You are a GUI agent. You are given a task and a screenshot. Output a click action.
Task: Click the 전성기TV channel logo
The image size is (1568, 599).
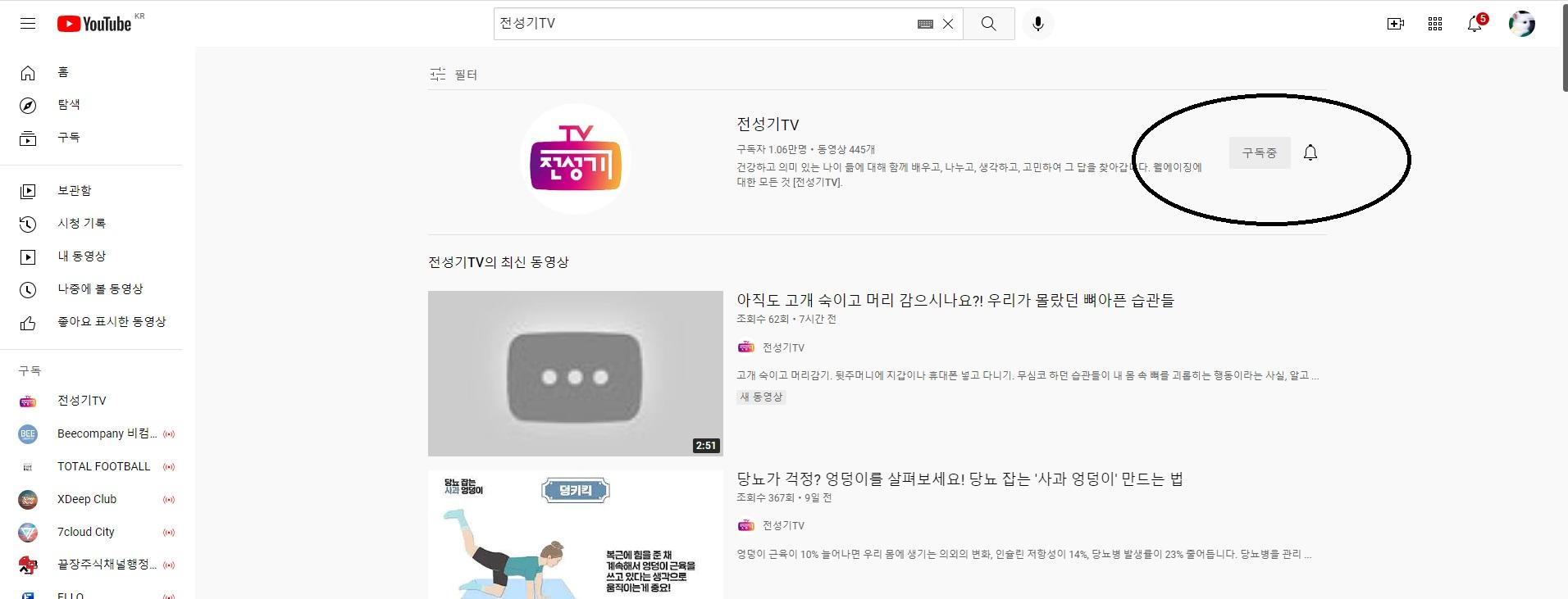click(x=576, y=159)
